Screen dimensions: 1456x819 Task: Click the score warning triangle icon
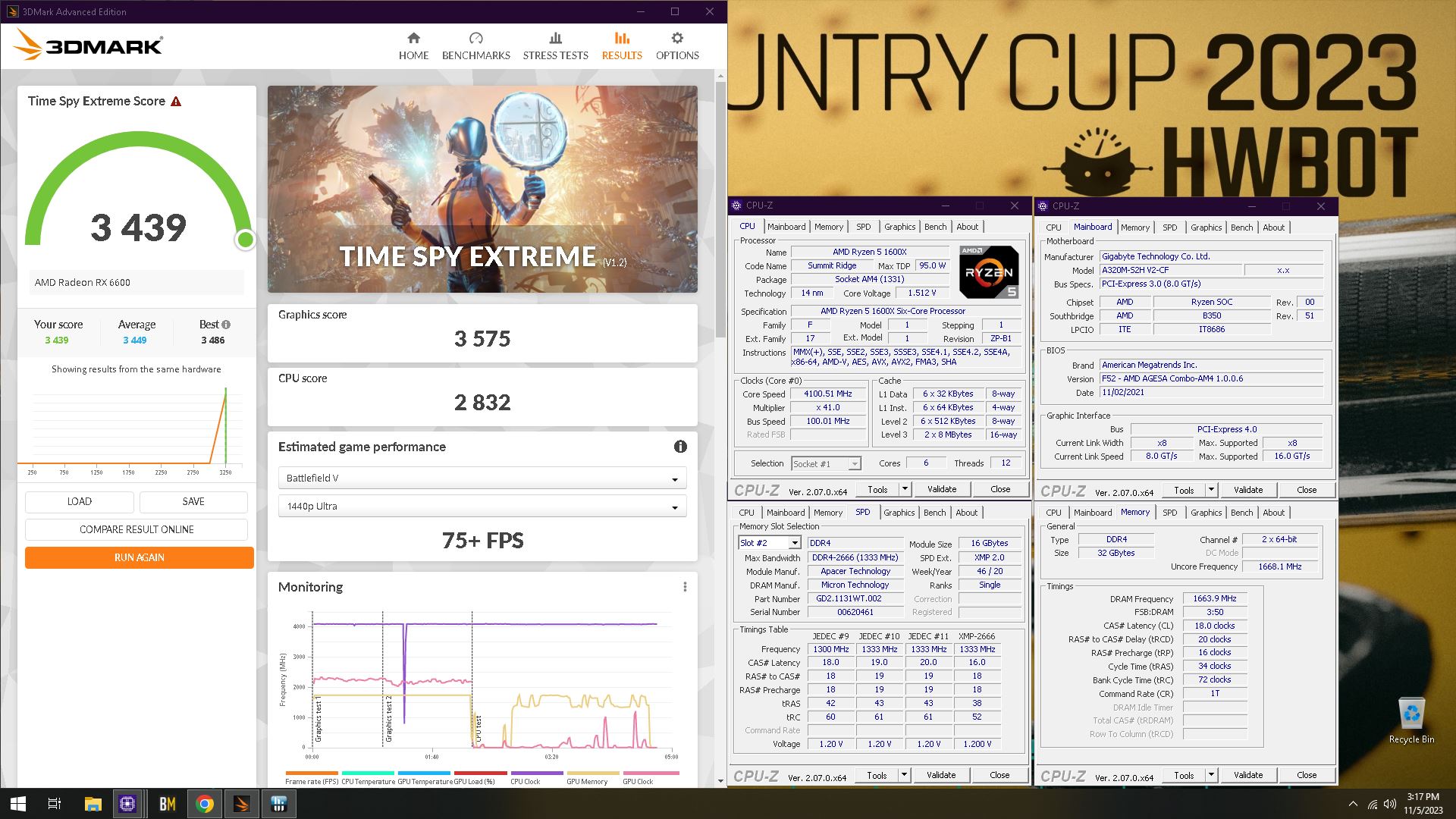pos(176,102)
